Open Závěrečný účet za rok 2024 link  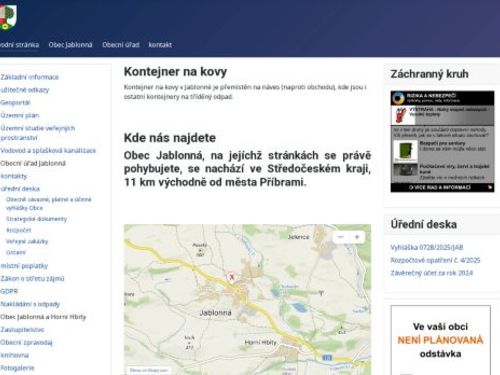click(431, 273)
